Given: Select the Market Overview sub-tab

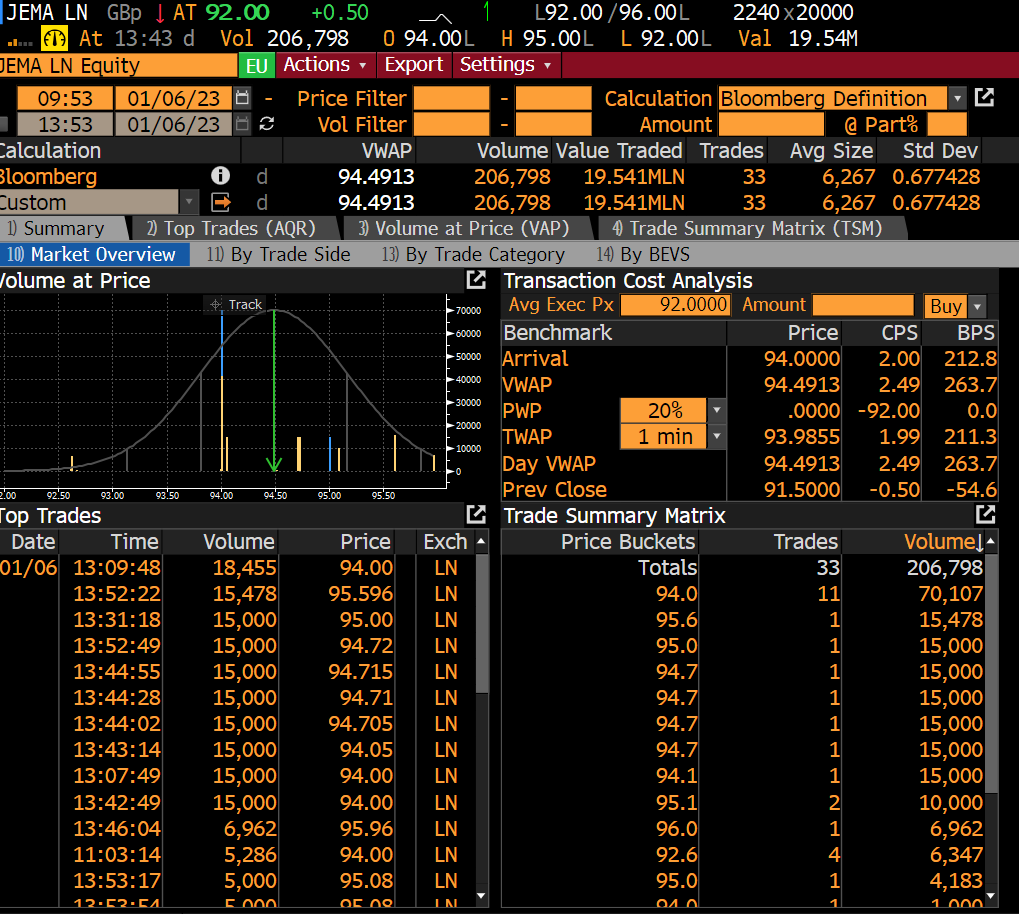Looking at the screenshot, I should tap(95, 254).
